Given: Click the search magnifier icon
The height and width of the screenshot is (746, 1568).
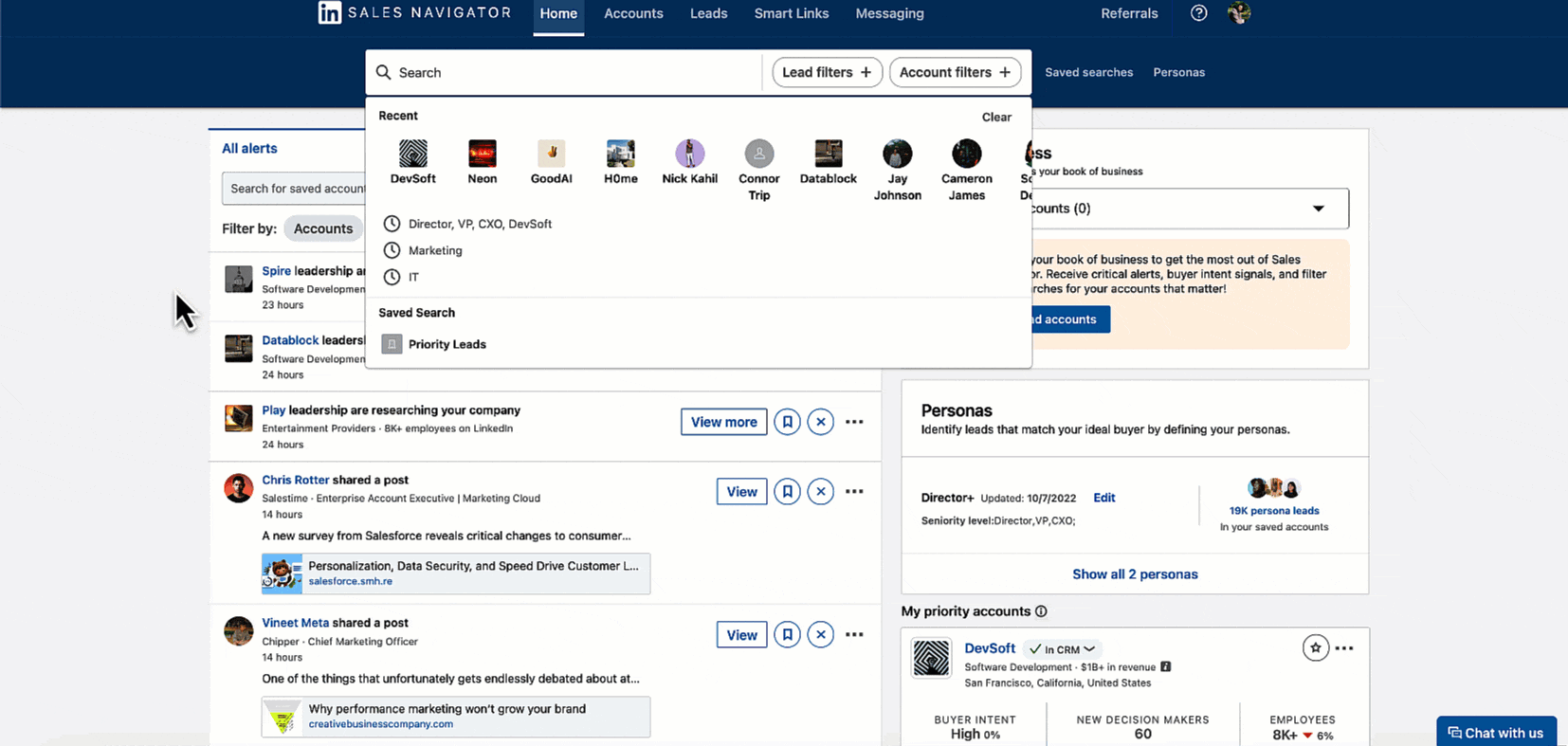Looking at the screenshot, I should [383, 72].
